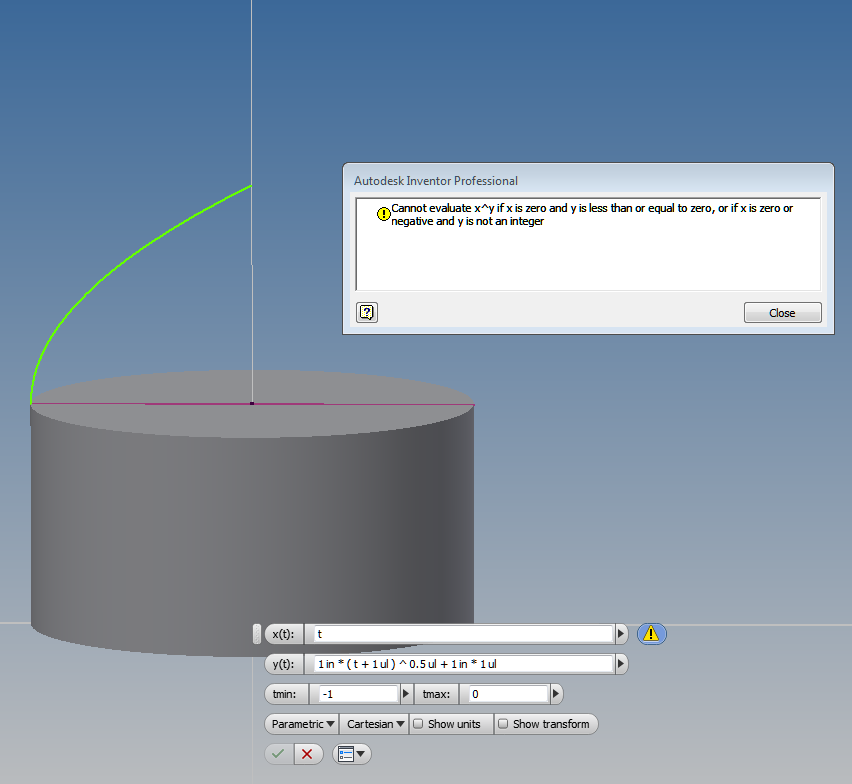Expand the x(t) field flyout arrow
The width and height of the screenshot is (852, 784).
point(621,634)
